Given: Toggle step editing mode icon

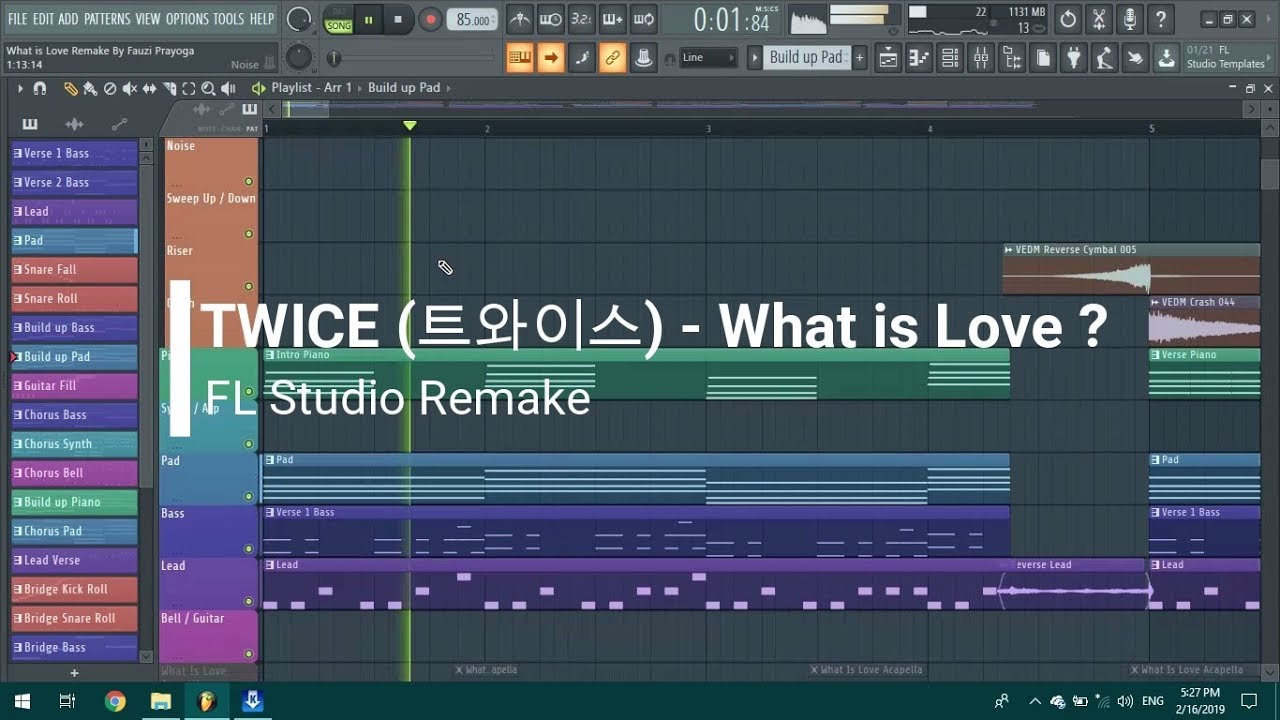Looking at the screenshot, I should pyautogui.click(x=581, y=58).
